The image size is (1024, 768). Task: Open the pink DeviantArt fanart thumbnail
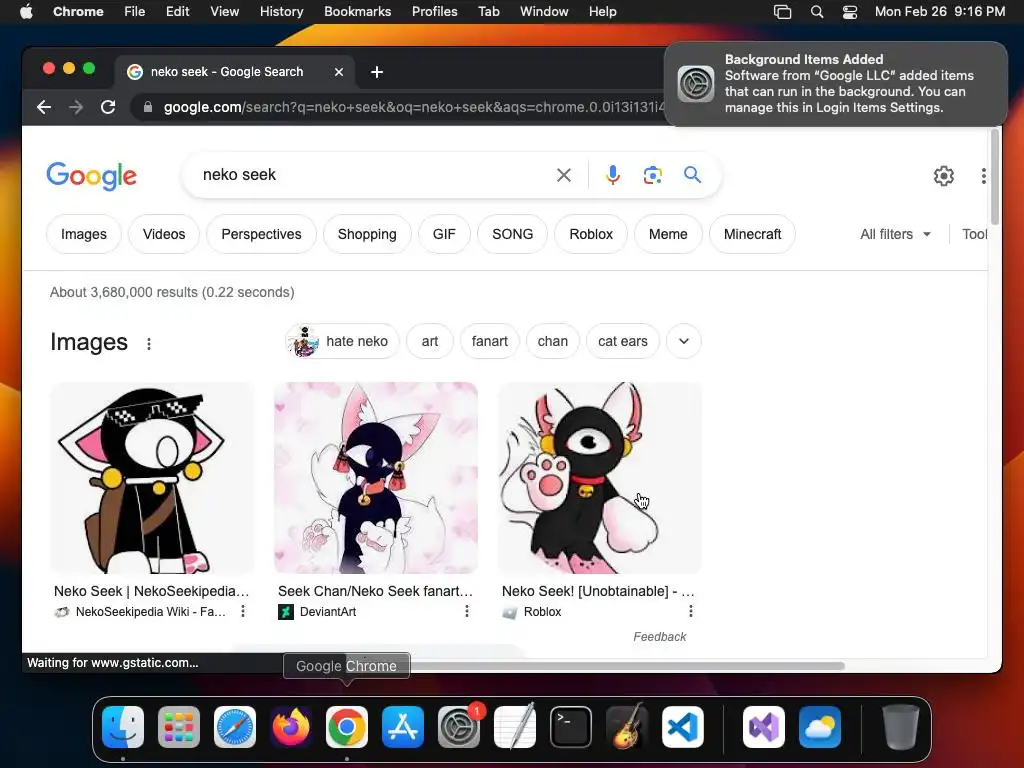point(376,478)
